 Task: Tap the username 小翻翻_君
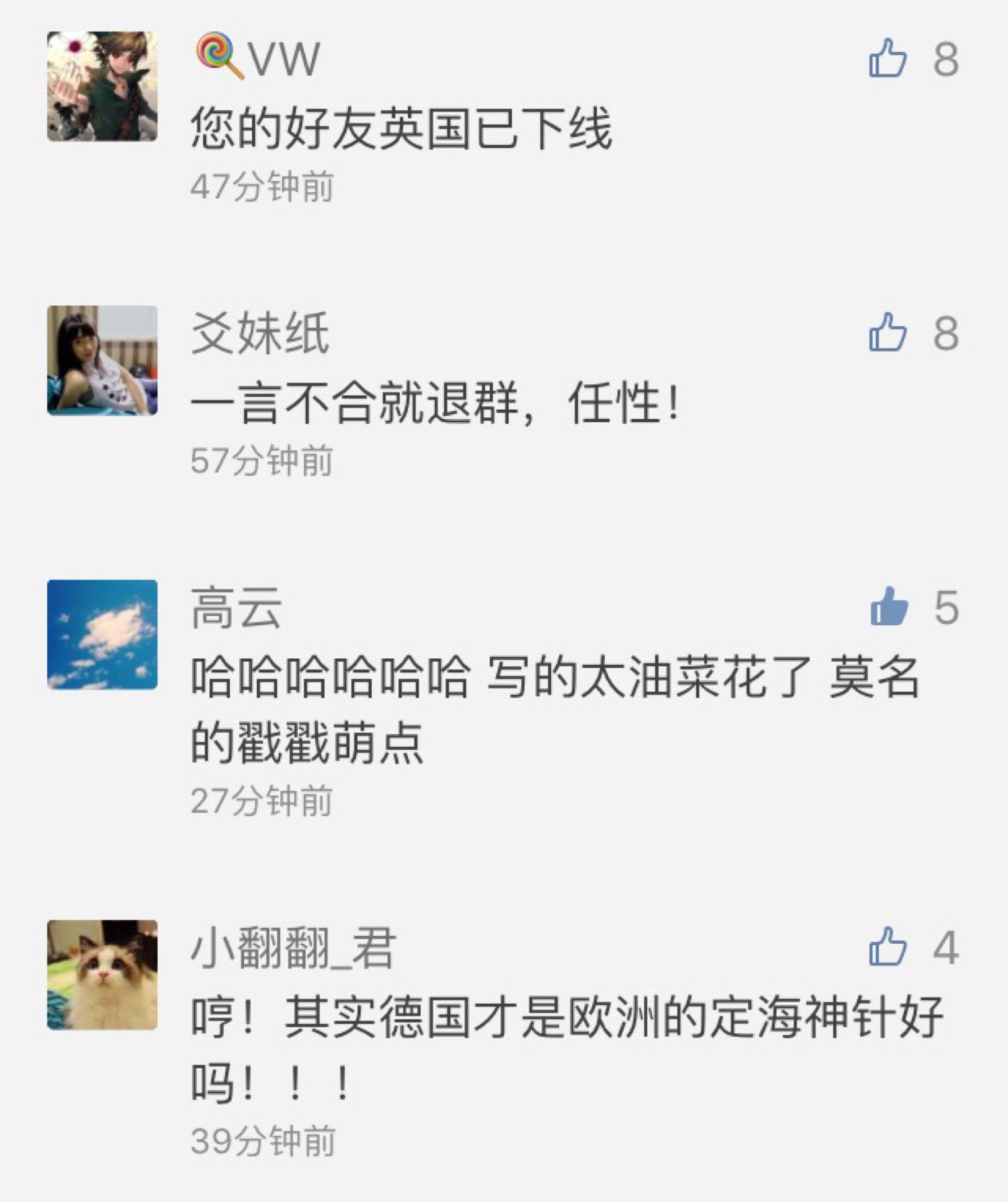click(x=294, y=949)
